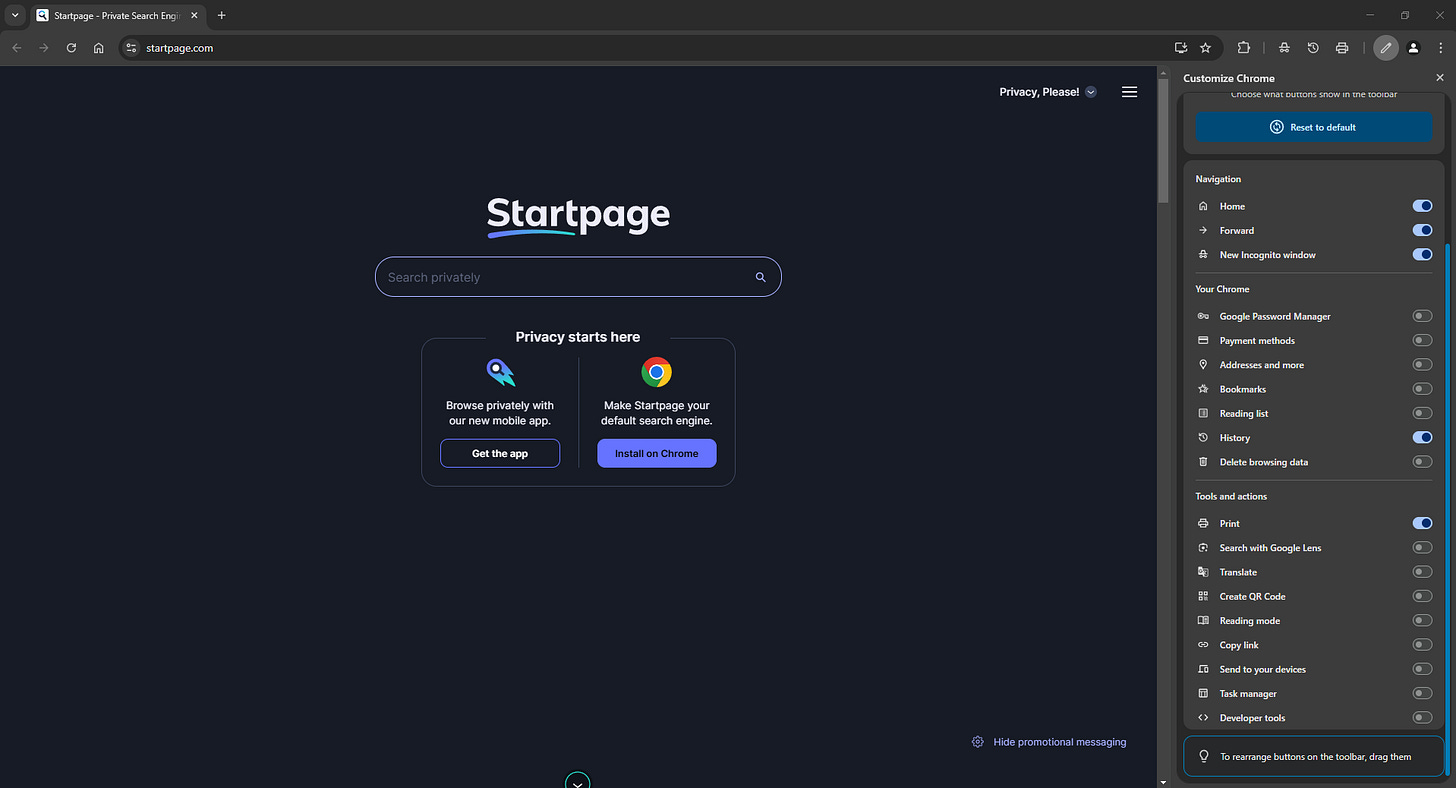Click the magnifier icon in Startpage search box
The image size is (1456, 788).
(761, 277)
